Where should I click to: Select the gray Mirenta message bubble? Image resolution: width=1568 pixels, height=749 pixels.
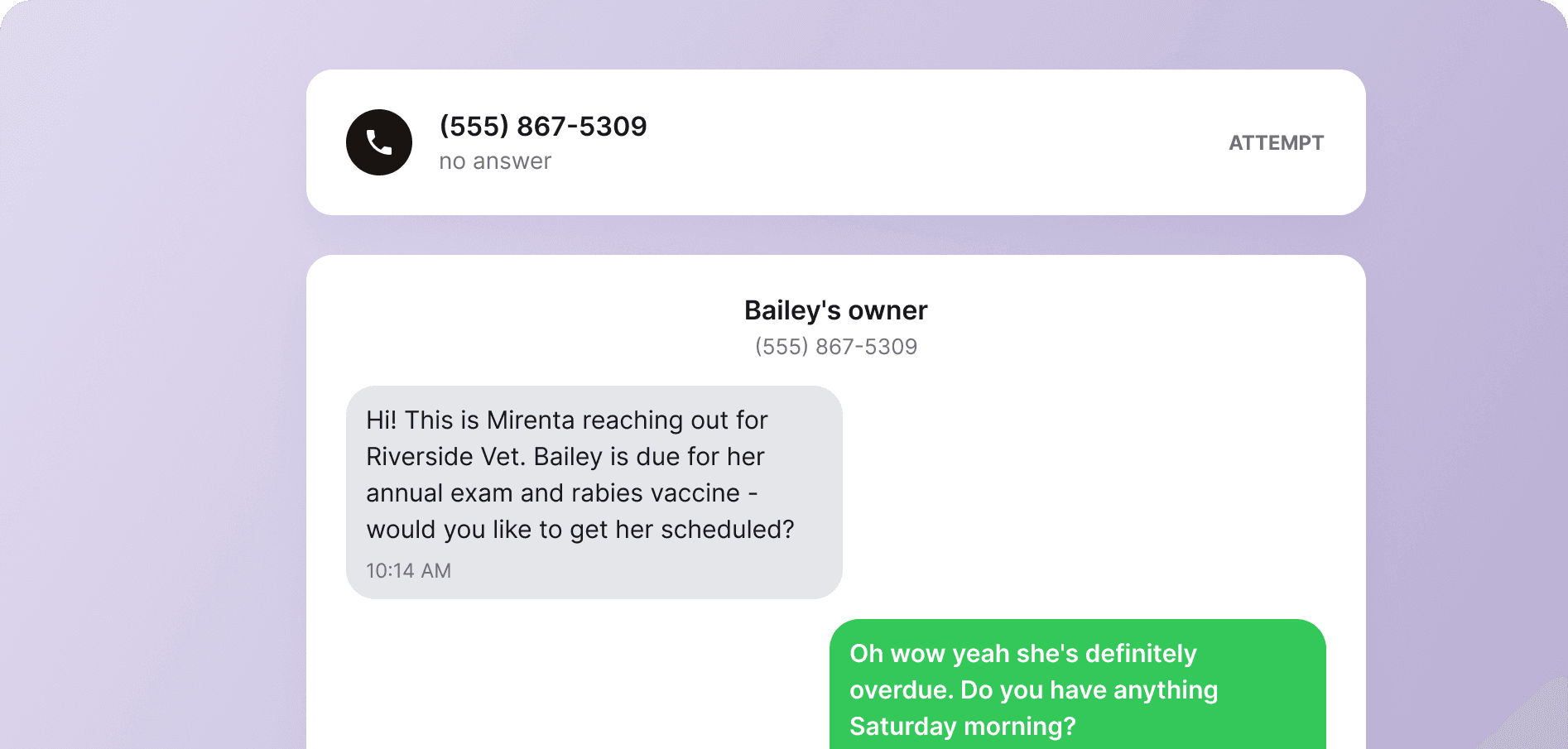click(594, 492)
